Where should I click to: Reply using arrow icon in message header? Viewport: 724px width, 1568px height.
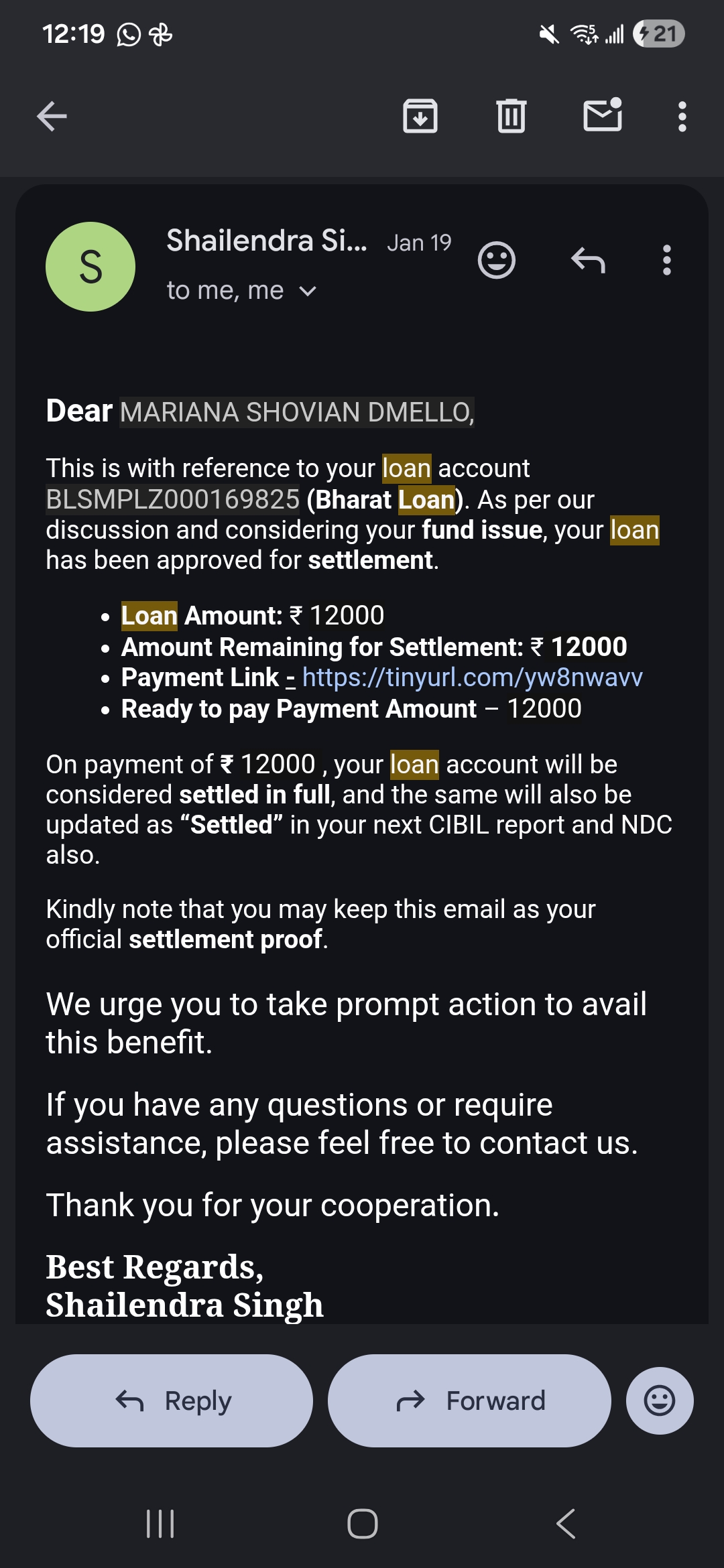588,260
